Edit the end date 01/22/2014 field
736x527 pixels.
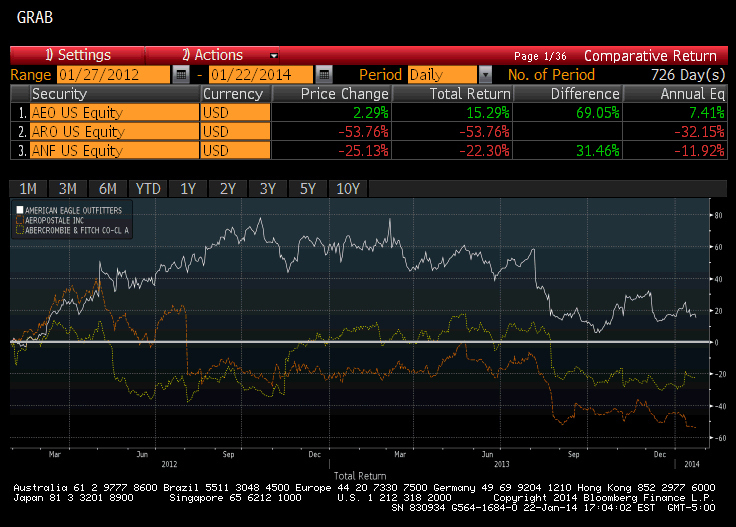[x=261, y=75]
